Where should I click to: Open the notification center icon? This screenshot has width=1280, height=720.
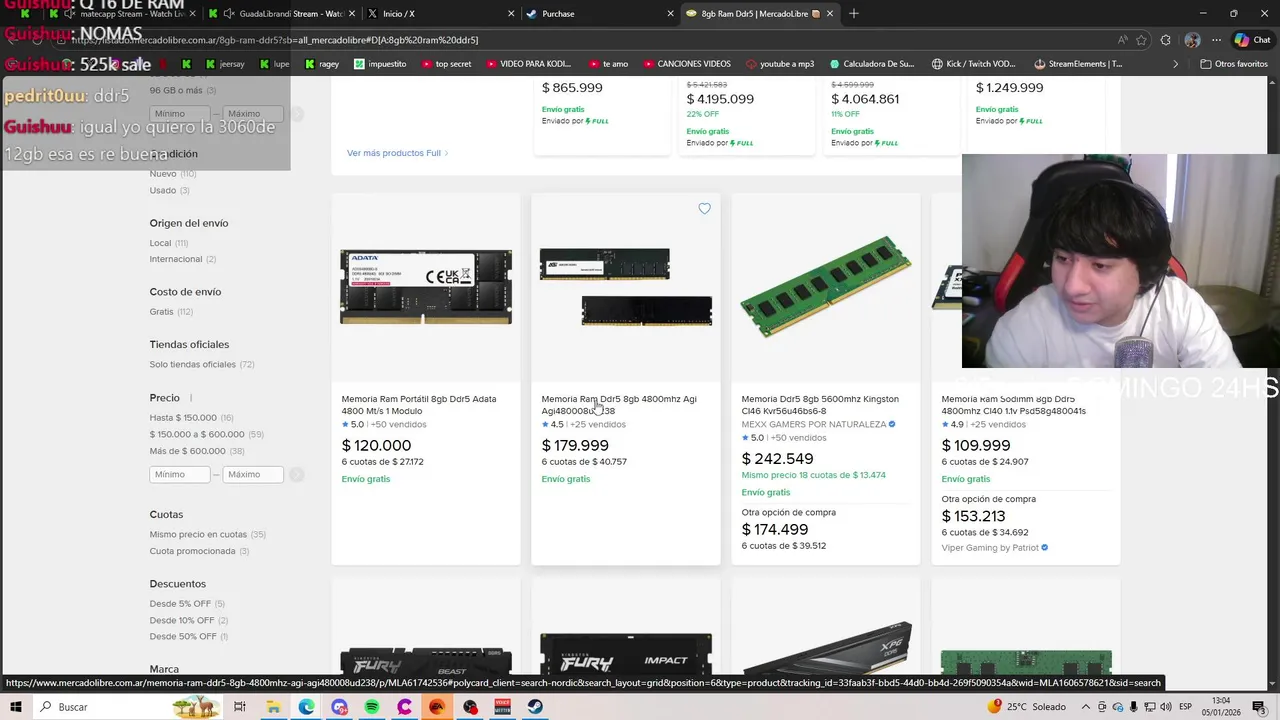pyautogui.click(x=1259, y=707)
